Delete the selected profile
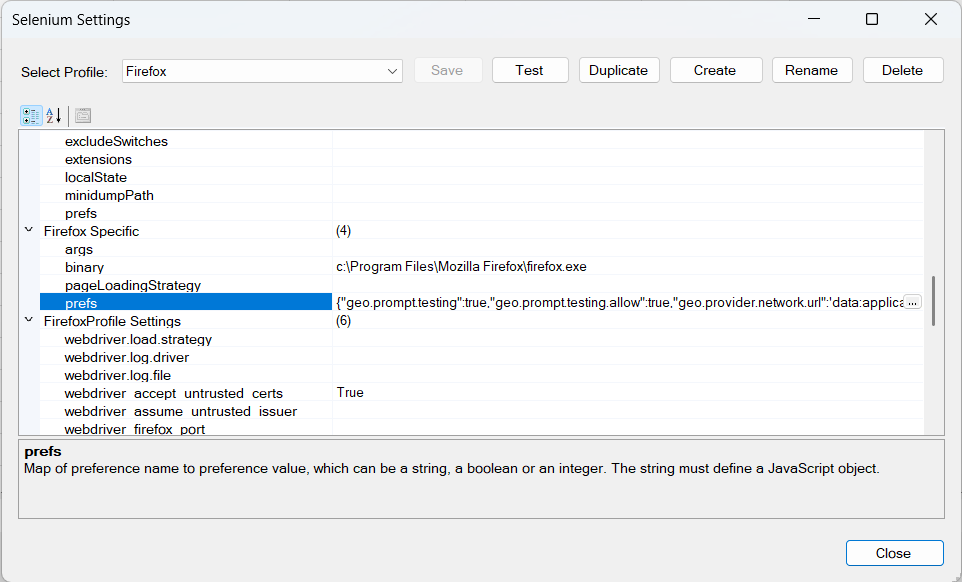Viewport: 962px width, 582px height. click(902, 70)
